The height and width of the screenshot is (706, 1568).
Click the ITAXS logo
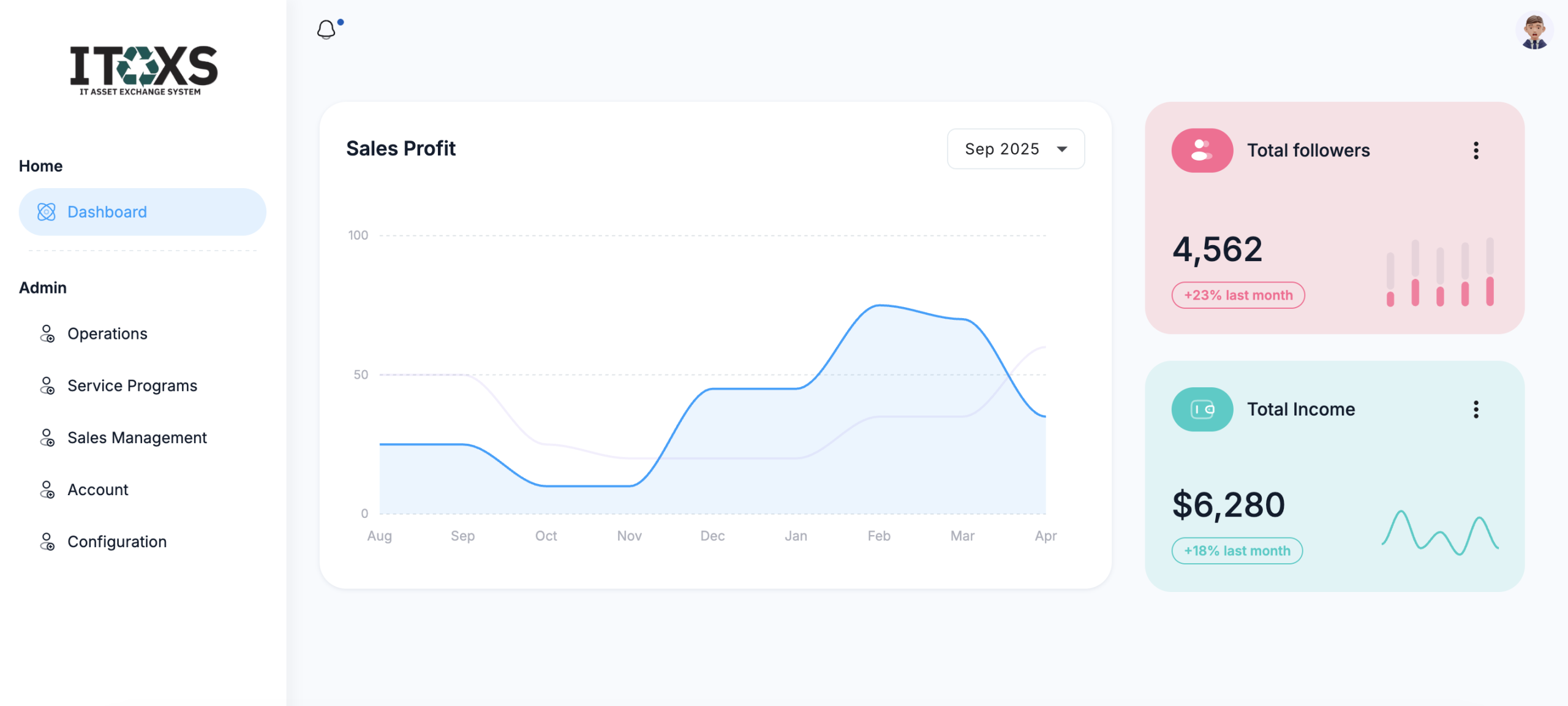click(x=143, y=70)
